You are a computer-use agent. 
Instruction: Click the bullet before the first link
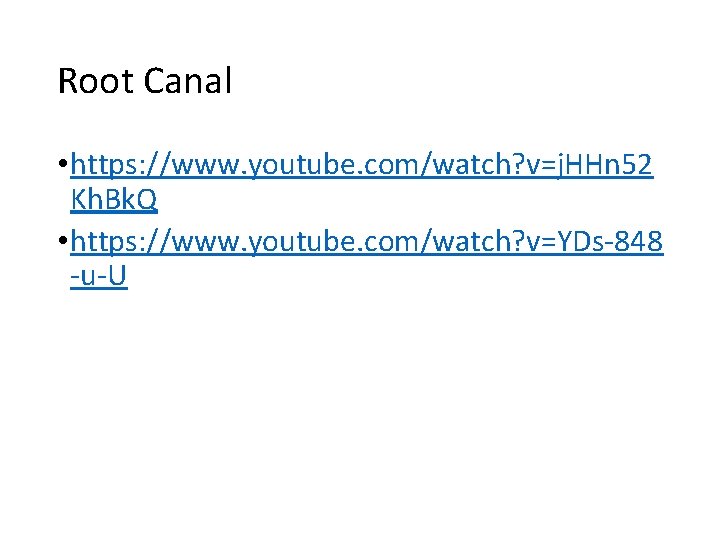point(63,163)
